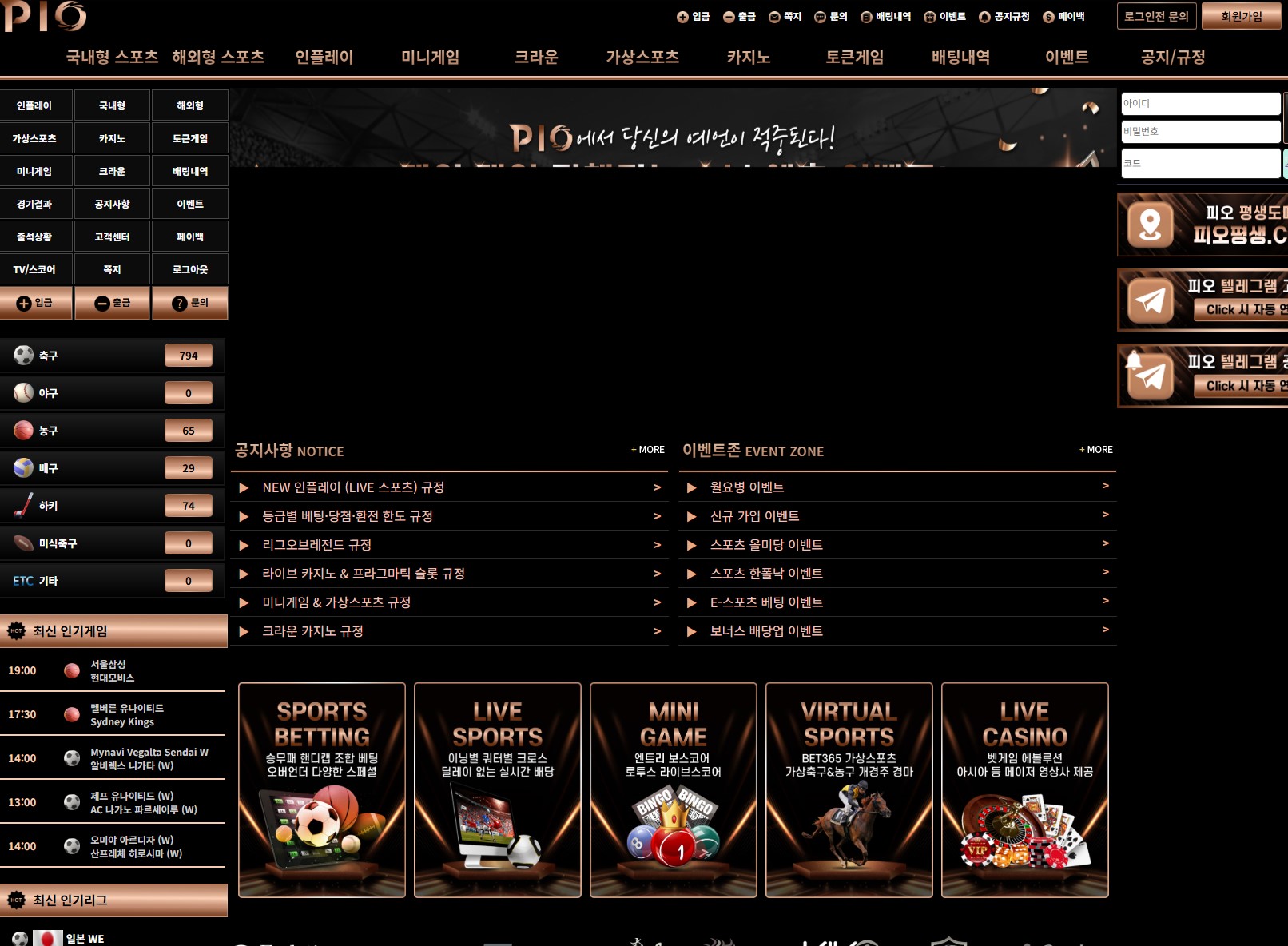Select the 경기결과 button in left grid
This screenshot has height=946, width=1288.
tap(34, 204)
